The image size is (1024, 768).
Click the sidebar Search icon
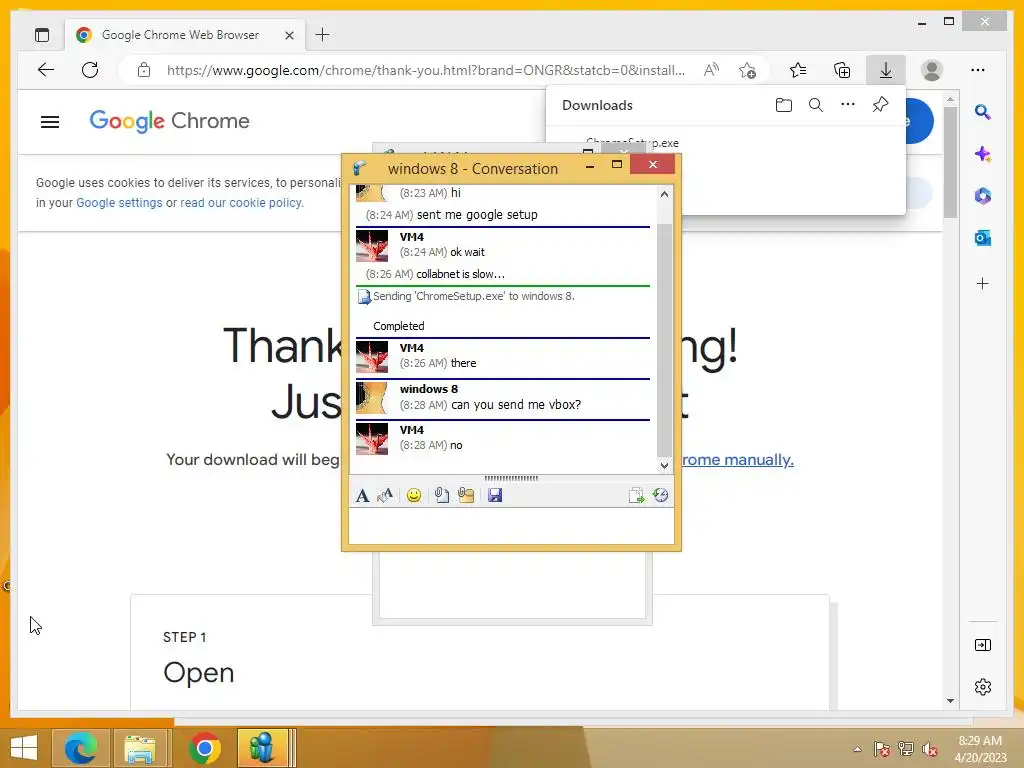(x=982, y=112)
